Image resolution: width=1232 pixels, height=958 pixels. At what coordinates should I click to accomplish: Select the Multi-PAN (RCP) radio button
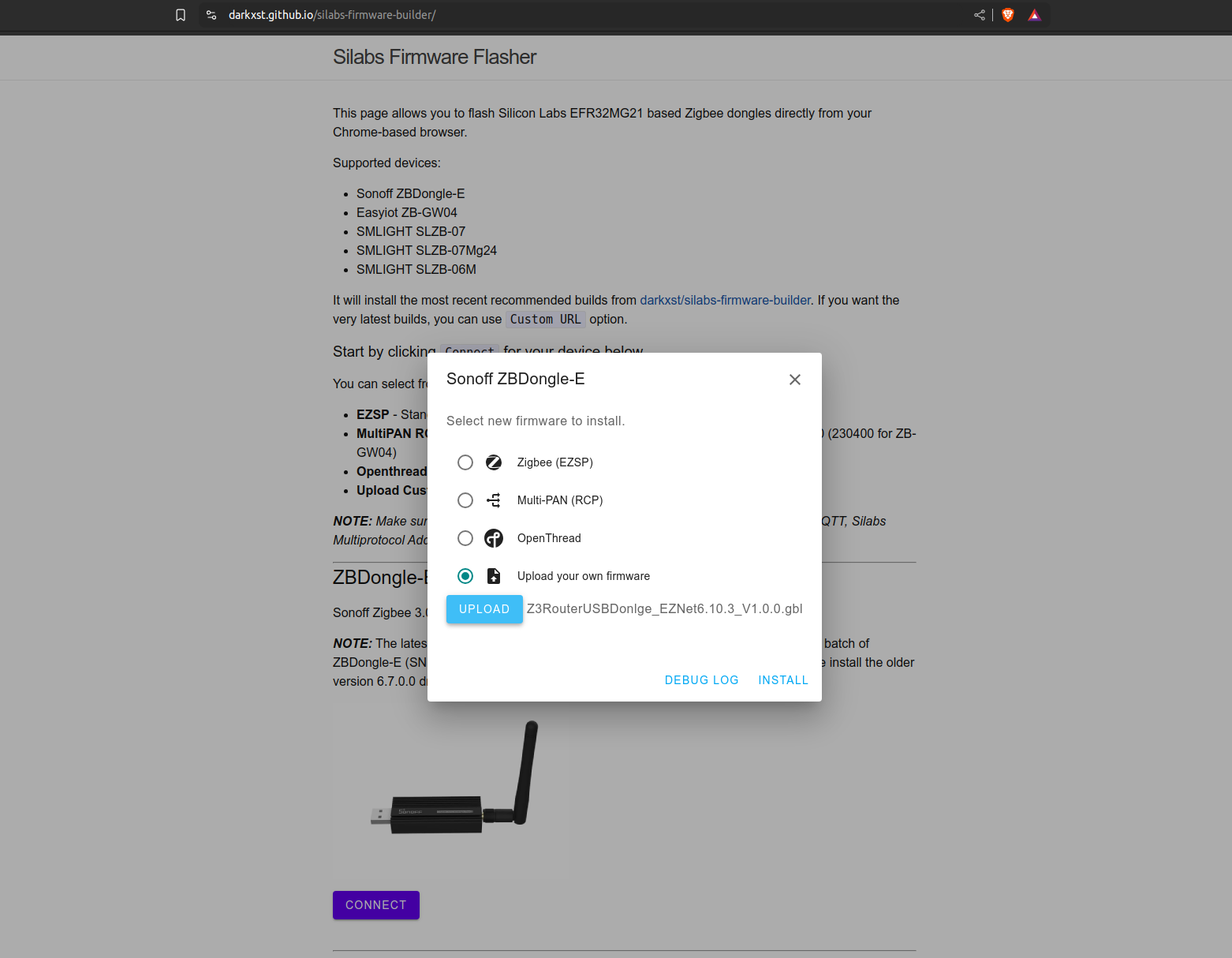click(x=465, y=500)
